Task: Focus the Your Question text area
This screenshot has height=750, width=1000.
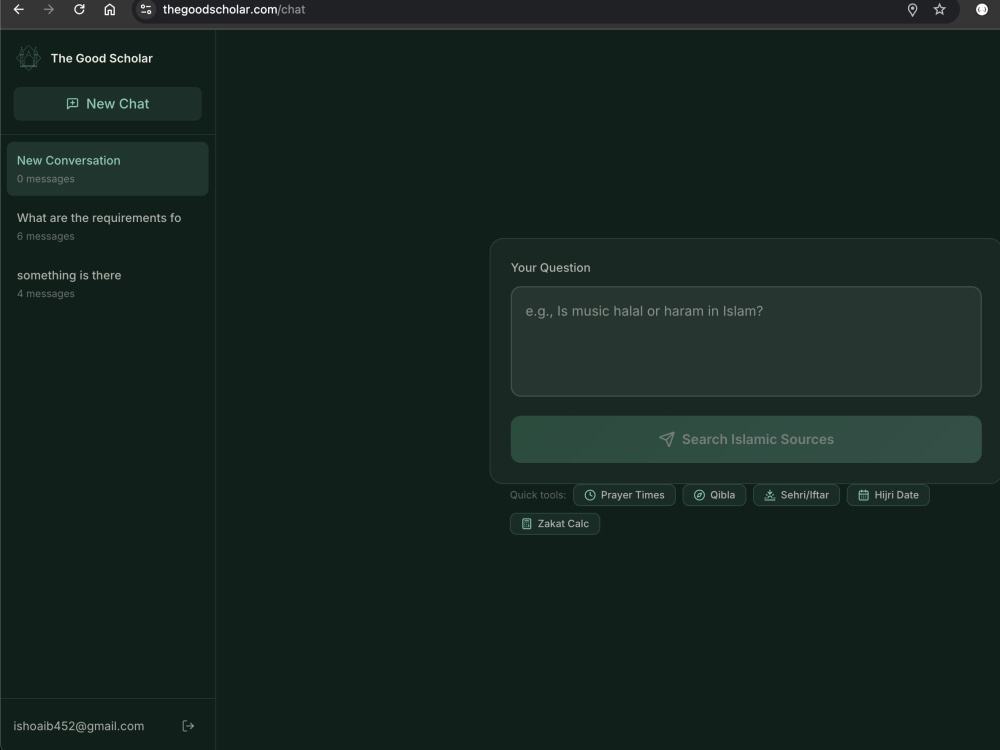Action: click(746, 342)
